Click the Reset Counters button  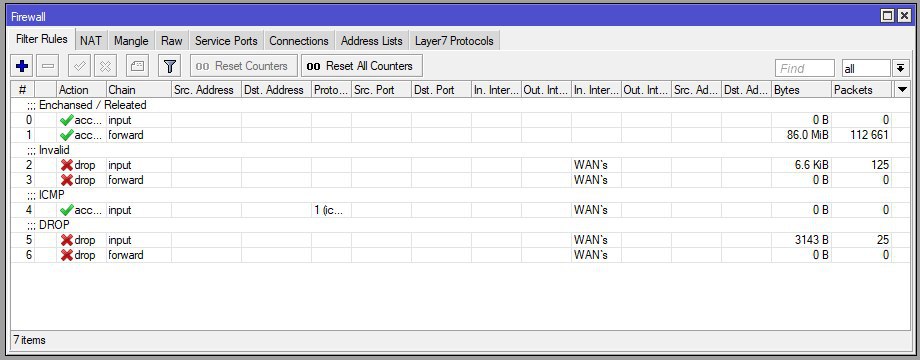[x=243, y=66]
